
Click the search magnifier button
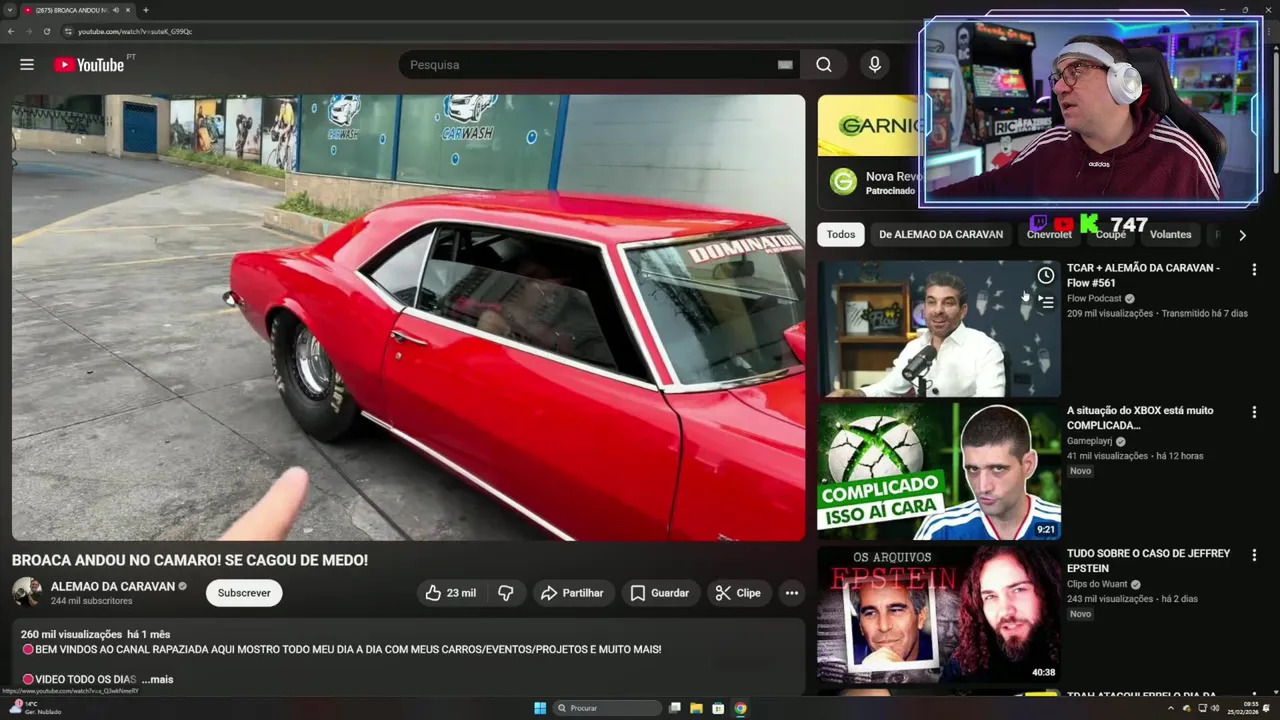point(824,65)
